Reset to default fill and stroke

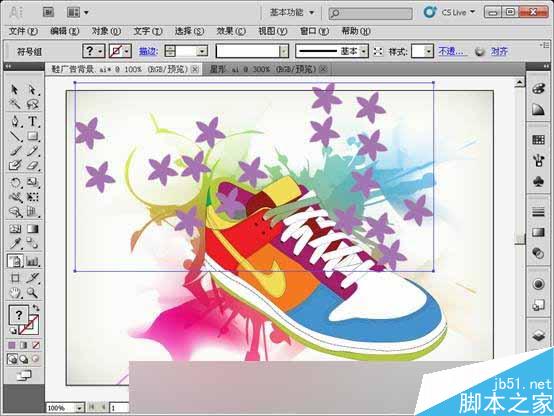pyautogui.click(x=12, y=331)
